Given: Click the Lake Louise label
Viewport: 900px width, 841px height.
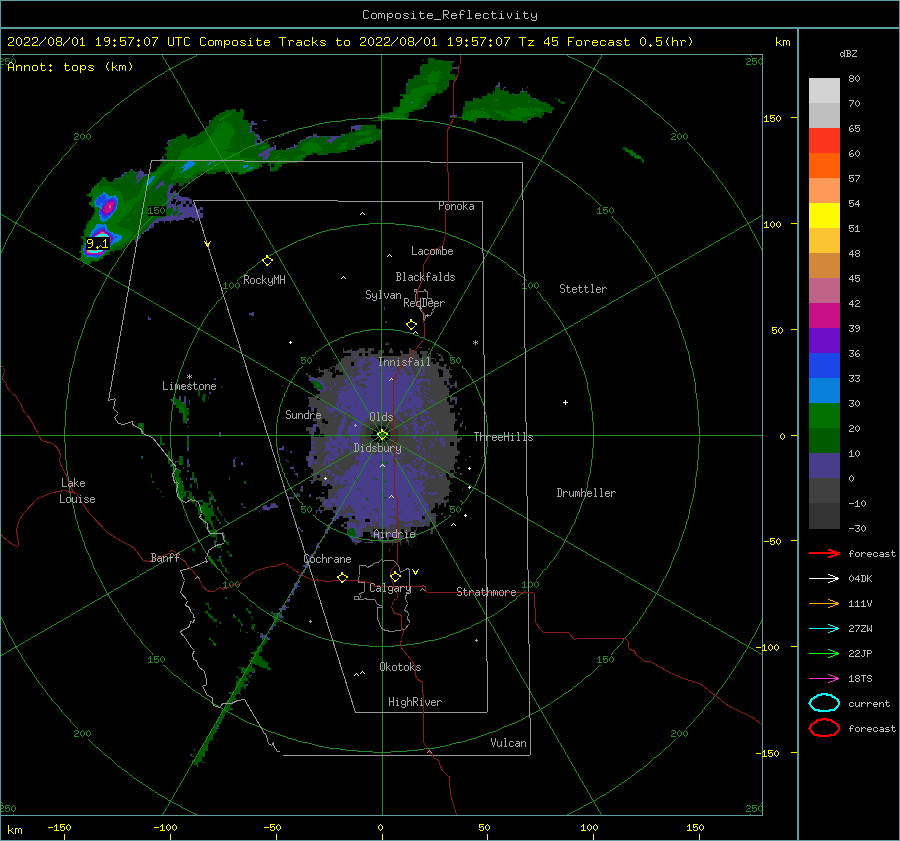Looking at the screenshot, I should pos(77,491).
